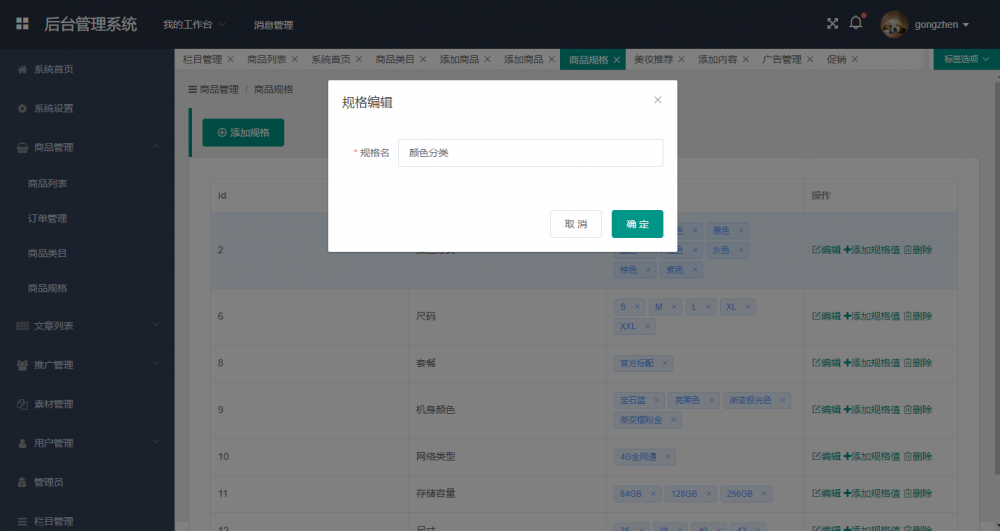
Task: Remove the 256GB tag
Action: click(x=764, y=494)
